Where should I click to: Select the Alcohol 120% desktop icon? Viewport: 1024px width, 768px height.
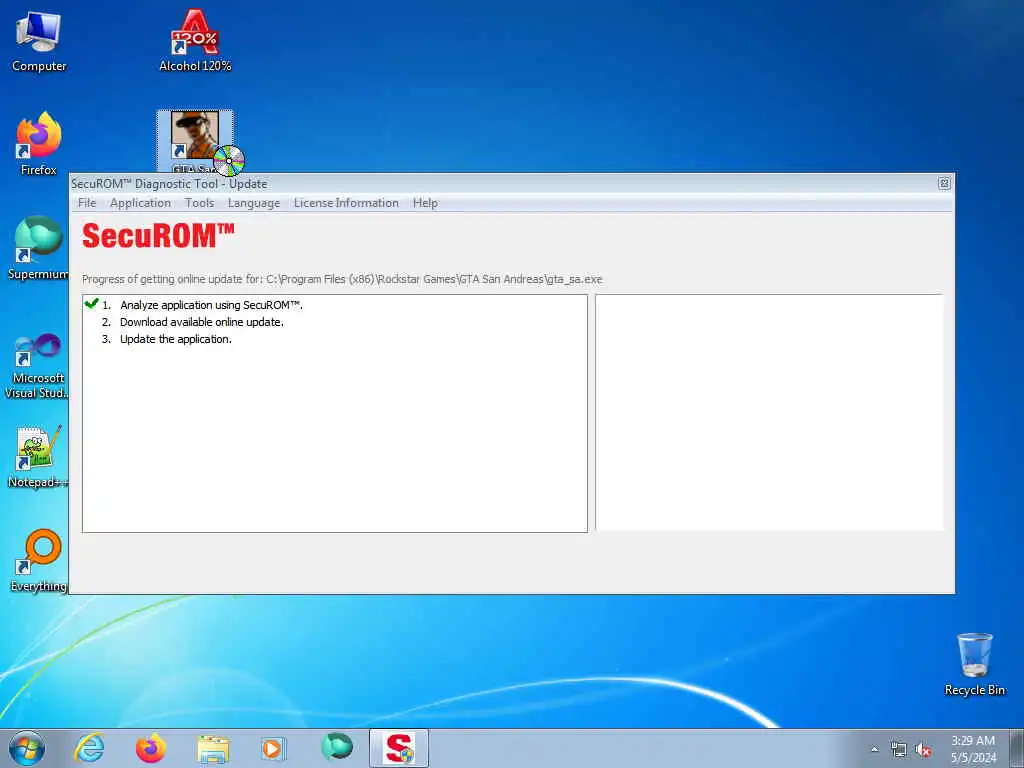click(195, 40)
